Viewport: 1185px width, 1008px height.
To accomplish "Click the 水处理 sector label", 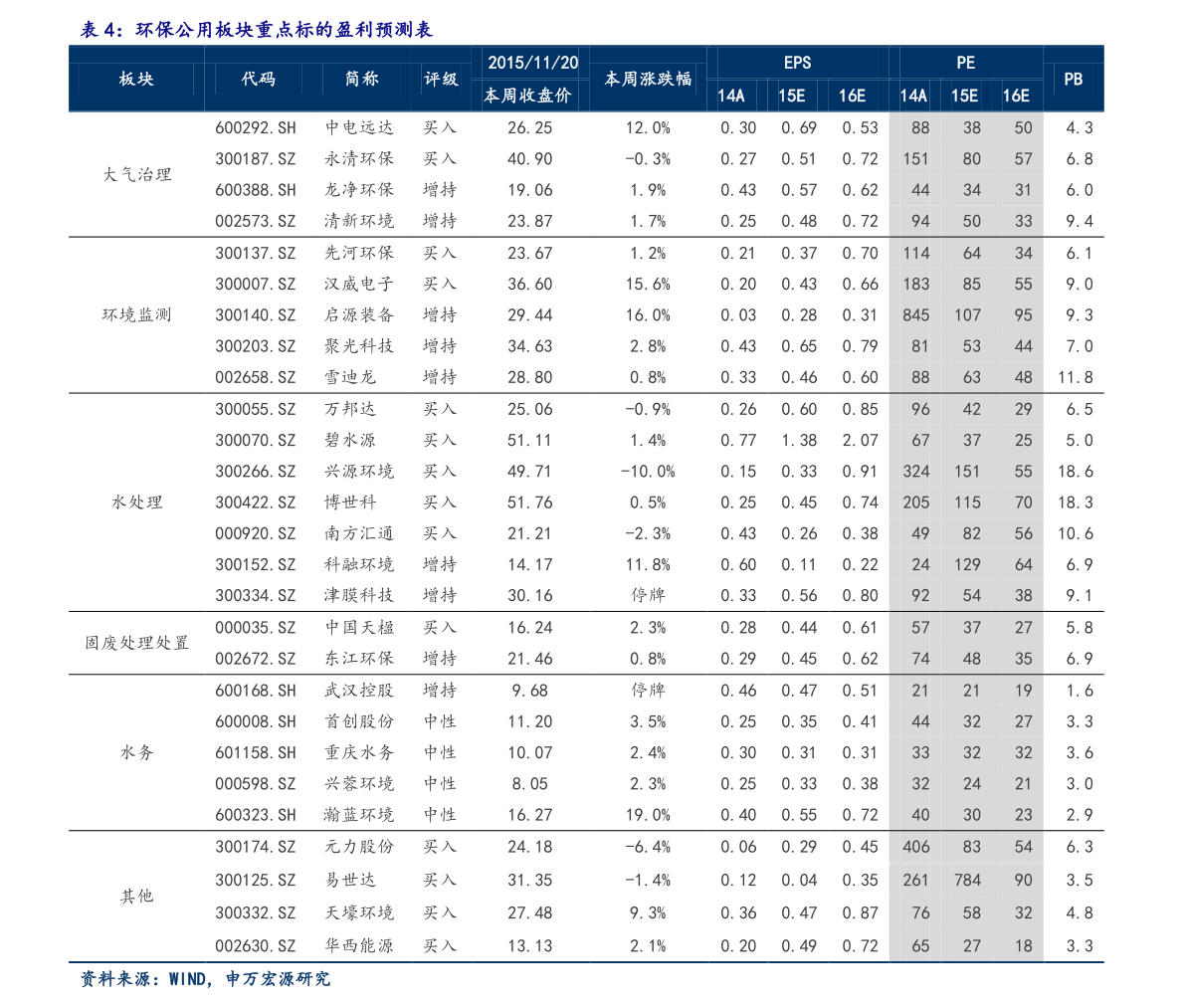I will (x=136, y=503).
